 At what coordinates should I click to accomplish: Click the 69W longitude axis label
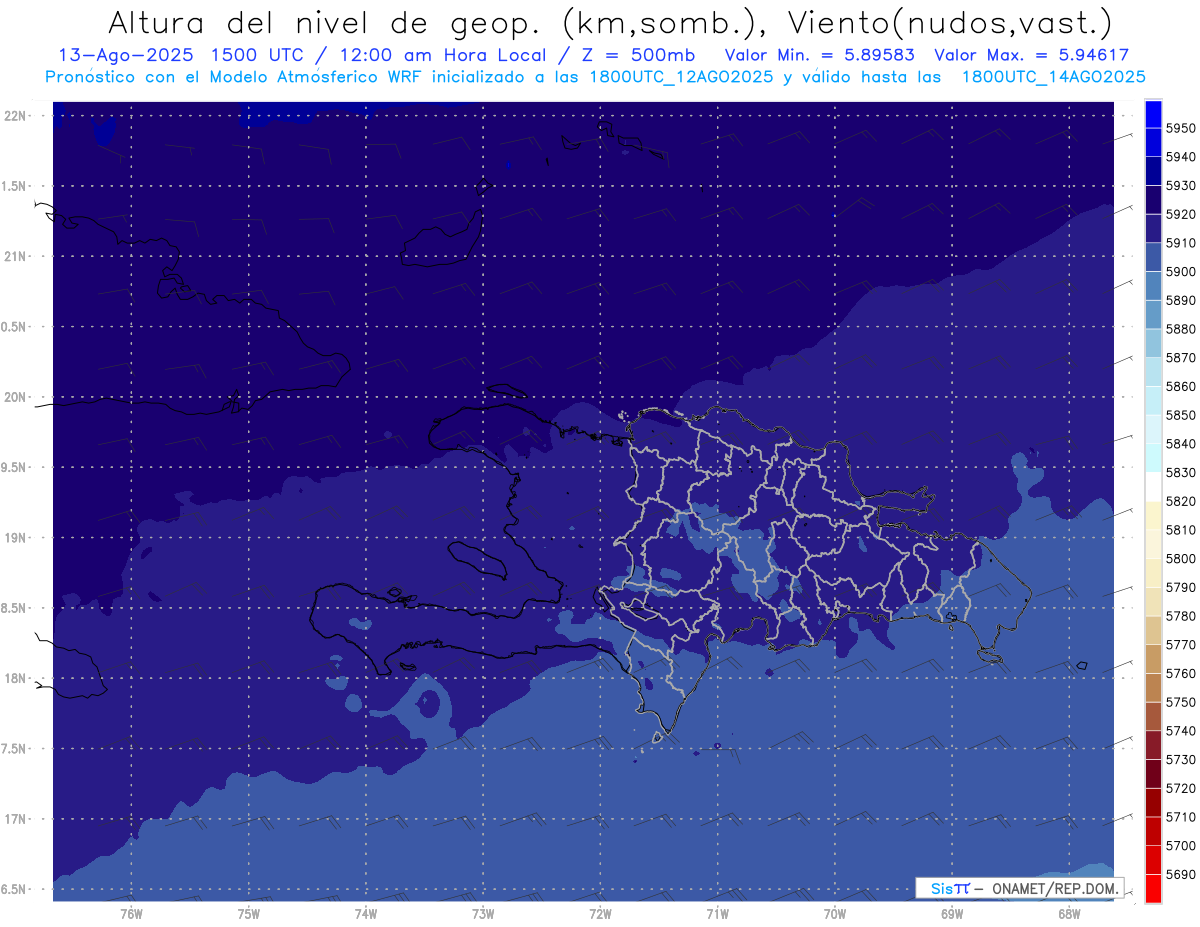pos(952,913)
